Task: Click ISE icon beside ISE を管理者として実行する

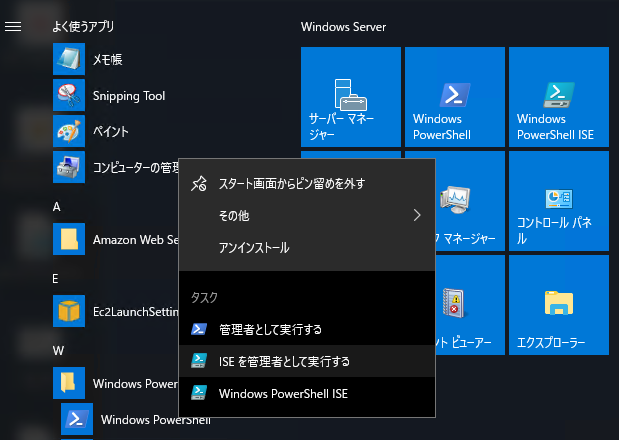Action: (x=199, y=361)
